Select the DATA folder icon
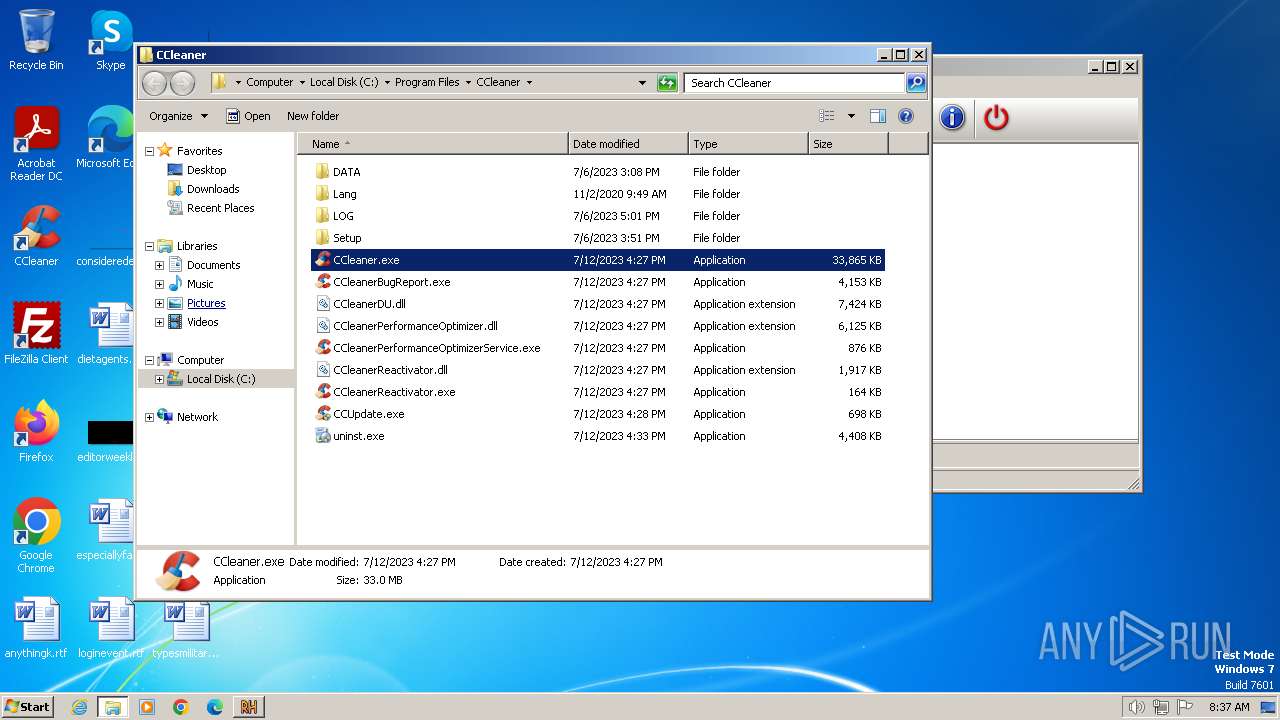 pyautogui.click(x=322, y=172)
